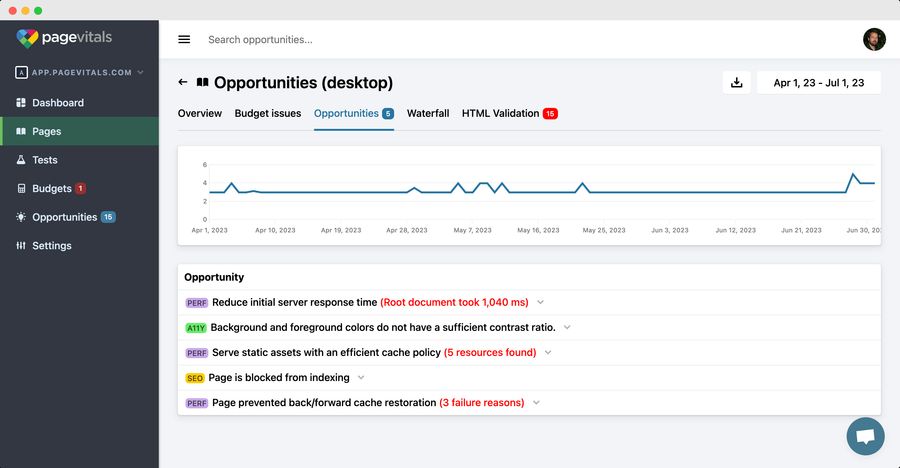Image resolution: width=900 pixels, height=468 pixels.
Task: Click 'Root document took 1,040 ms' red text
Action: pos(454,302)
